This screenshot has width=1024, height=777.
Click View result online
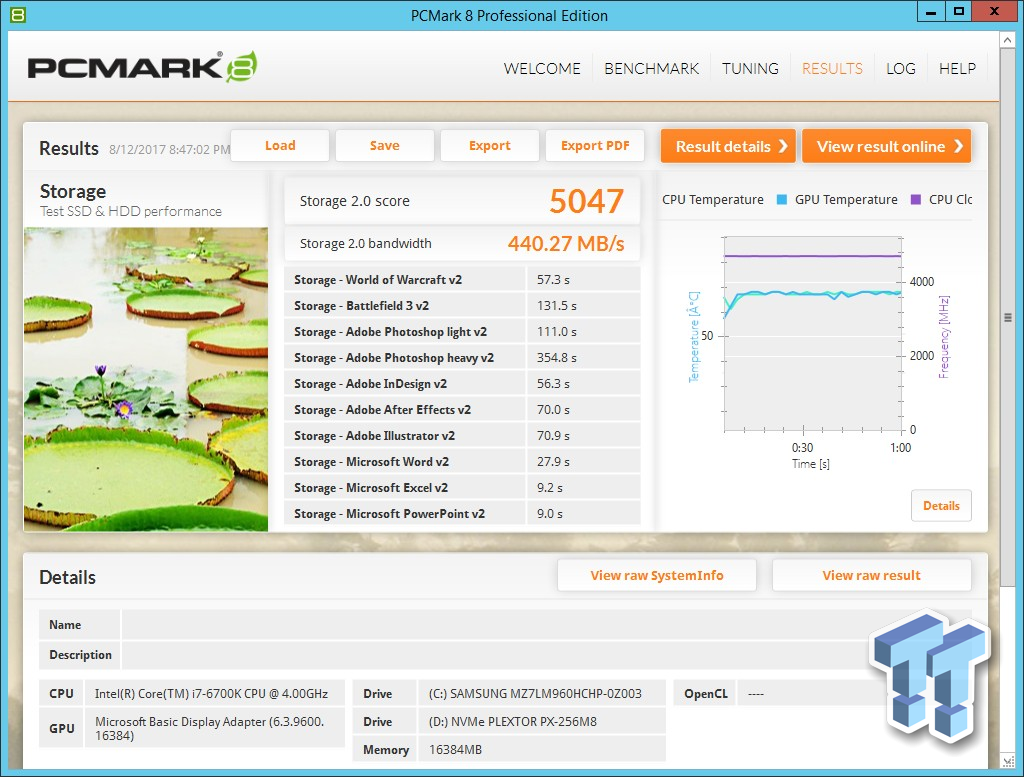(x=886, y=146)
